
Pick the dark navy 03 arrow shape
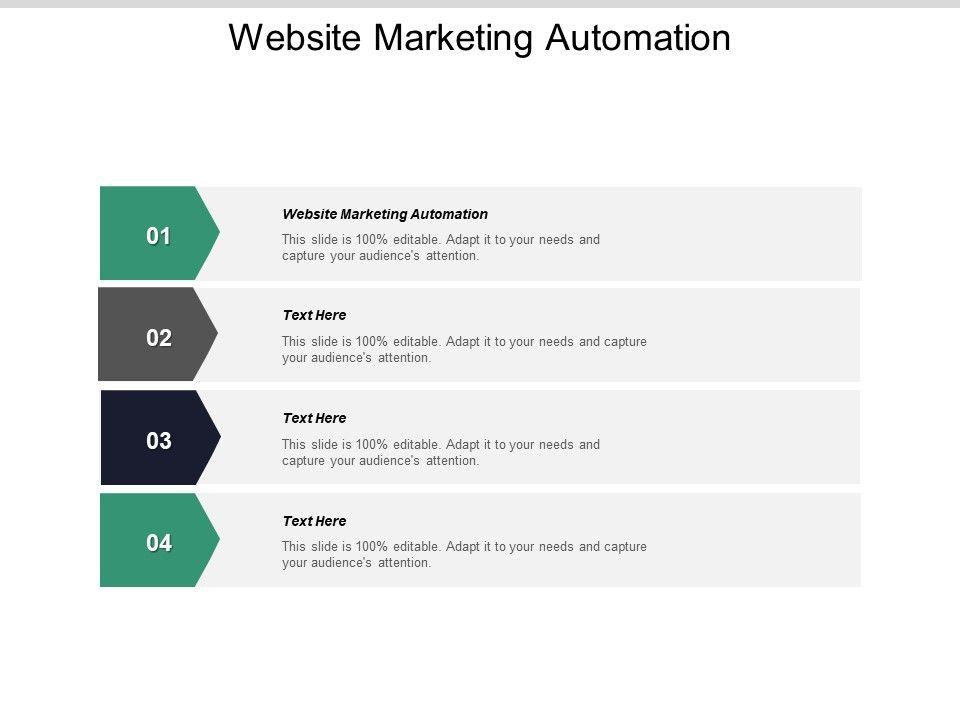159,439
